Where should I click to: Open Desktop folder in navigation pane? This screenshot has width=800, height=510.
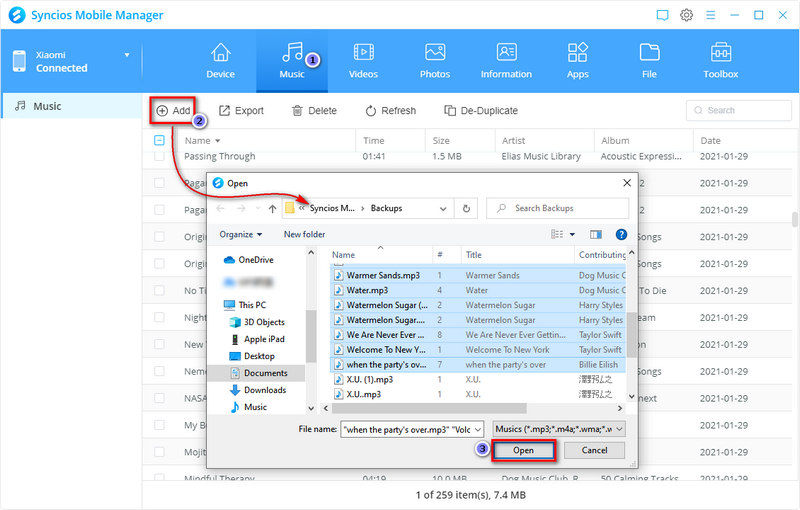click(252, 356)
